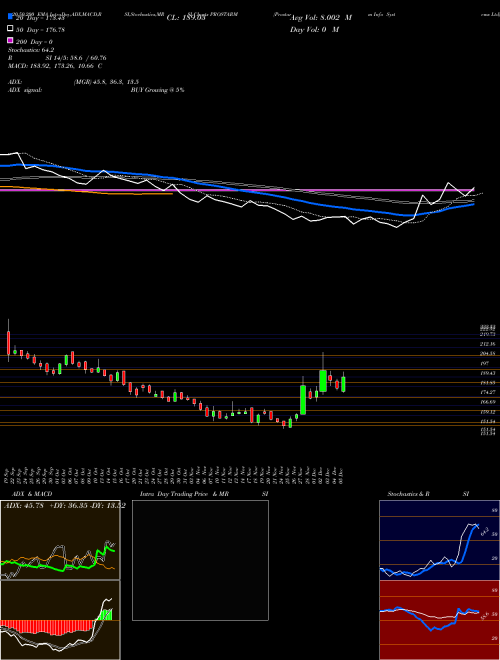Click the '64.2' stochastic value label
This screenshot has height=660, width=500.
tap(484, 530)
